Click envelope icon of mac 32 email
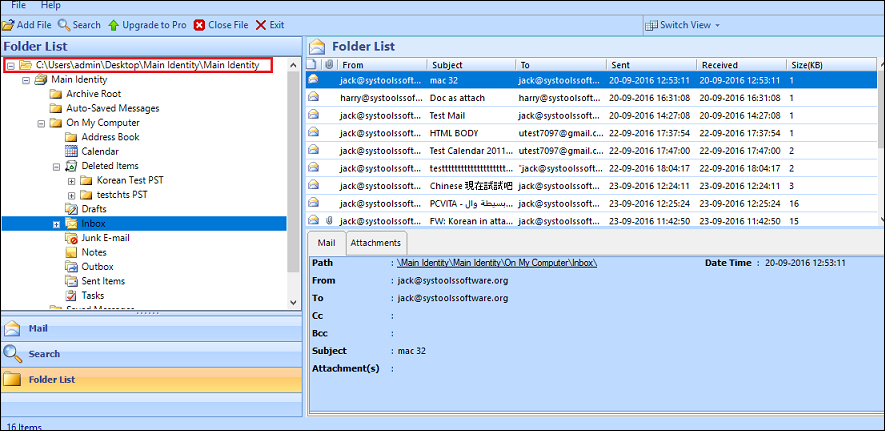The image size is (885, 431). coord(314,80)
